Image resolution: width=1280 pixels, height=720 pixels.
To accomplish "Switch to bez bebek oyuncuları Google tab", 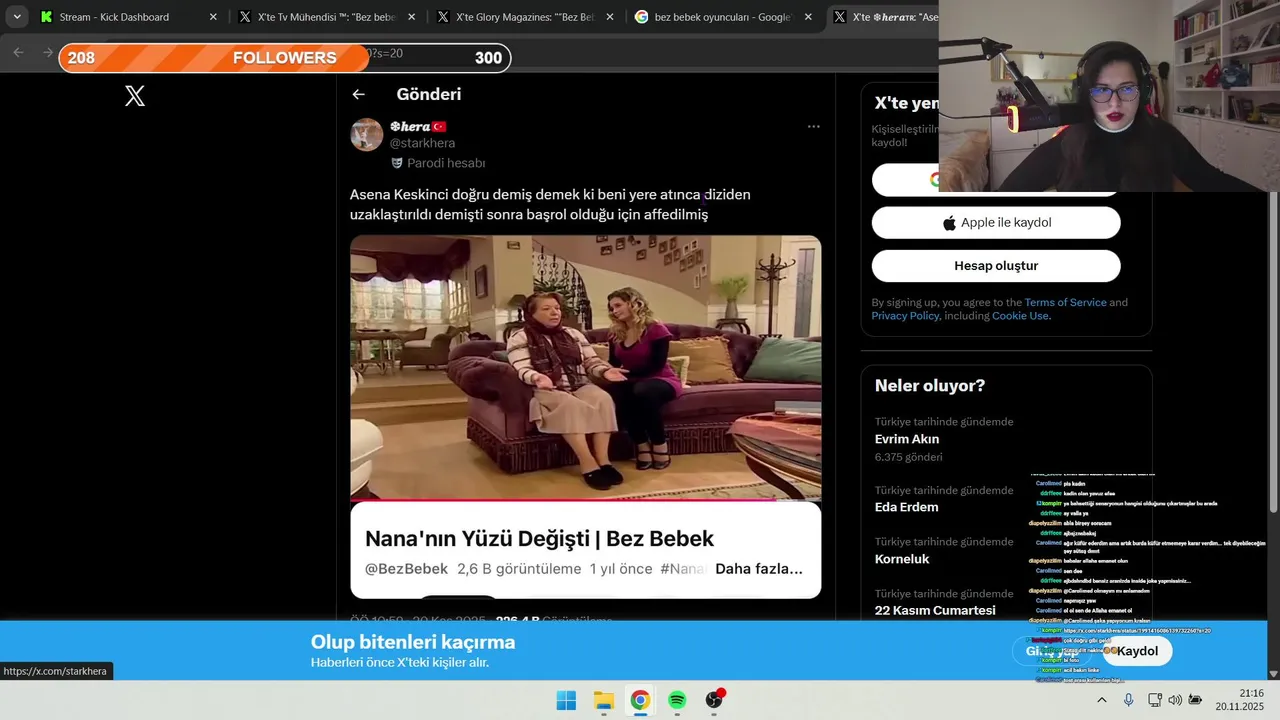I will tap(722, 17).
